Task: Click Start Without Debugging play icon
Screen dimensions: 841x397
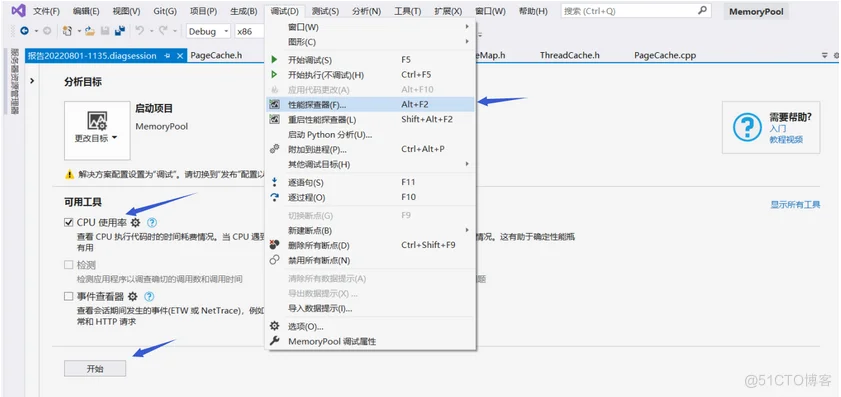Action: 275,75
